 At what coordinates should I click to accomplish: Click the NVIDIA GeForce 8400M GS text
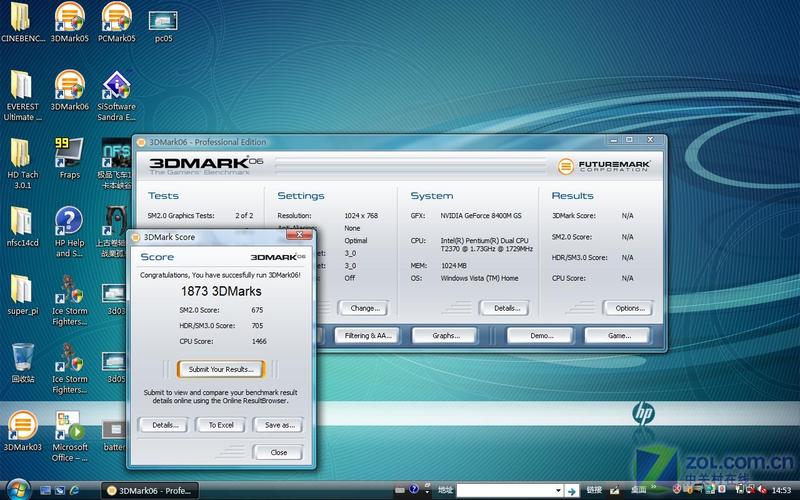(481, 216)
